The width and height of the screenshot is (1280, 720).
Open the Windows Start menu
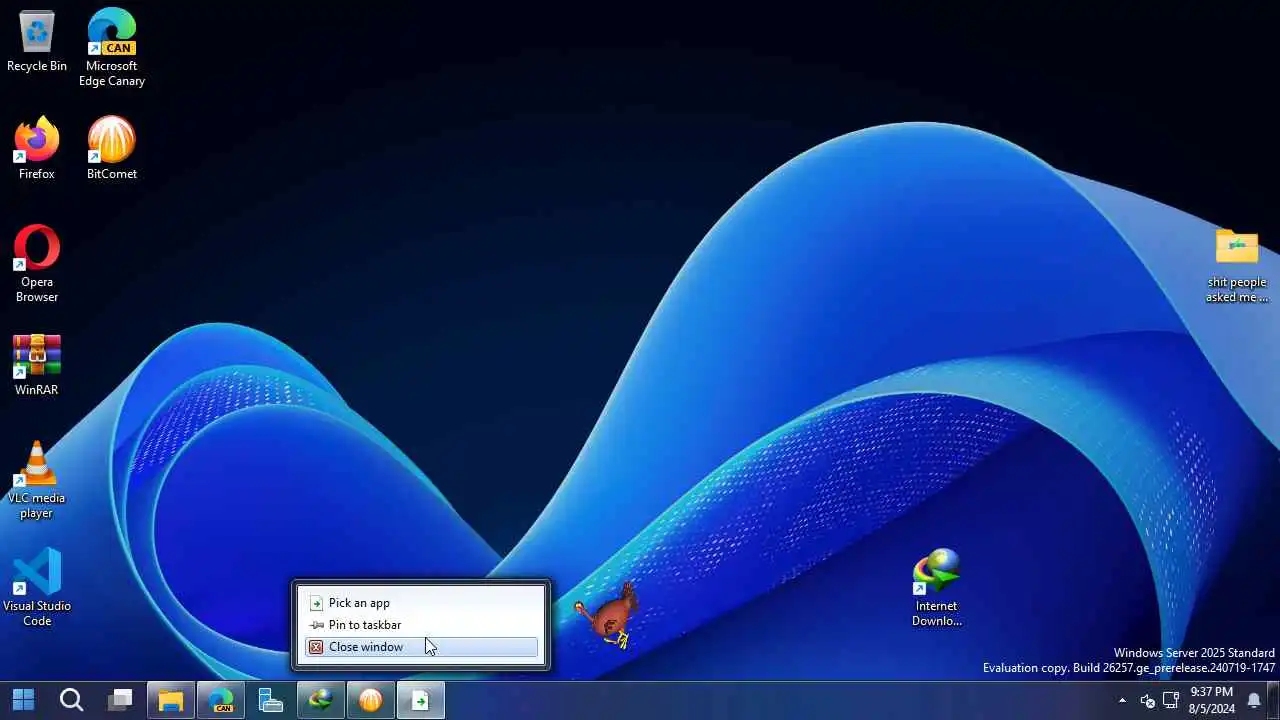coord(23,700)
